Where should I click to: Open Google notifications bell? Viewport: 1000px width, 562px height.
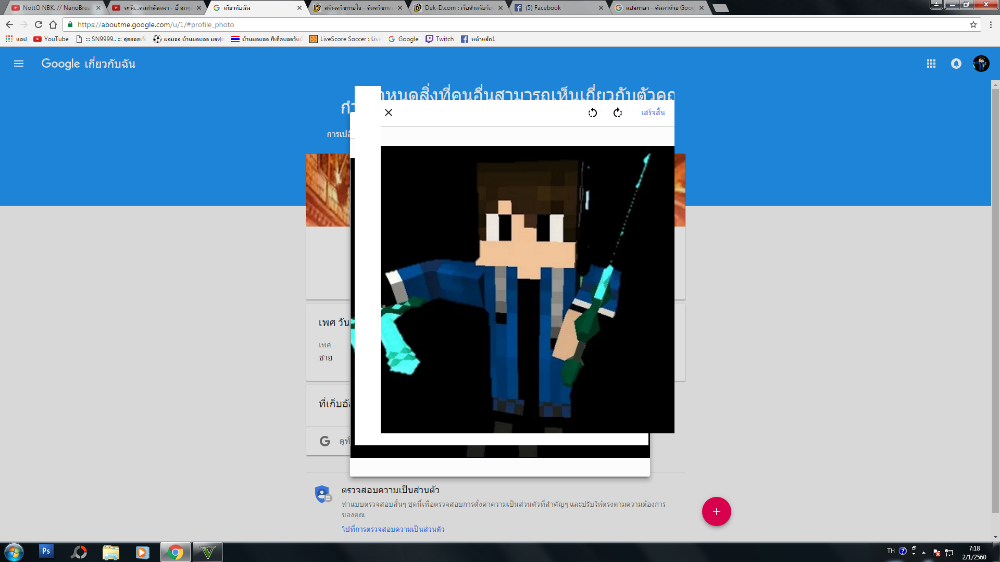point(956,64)
